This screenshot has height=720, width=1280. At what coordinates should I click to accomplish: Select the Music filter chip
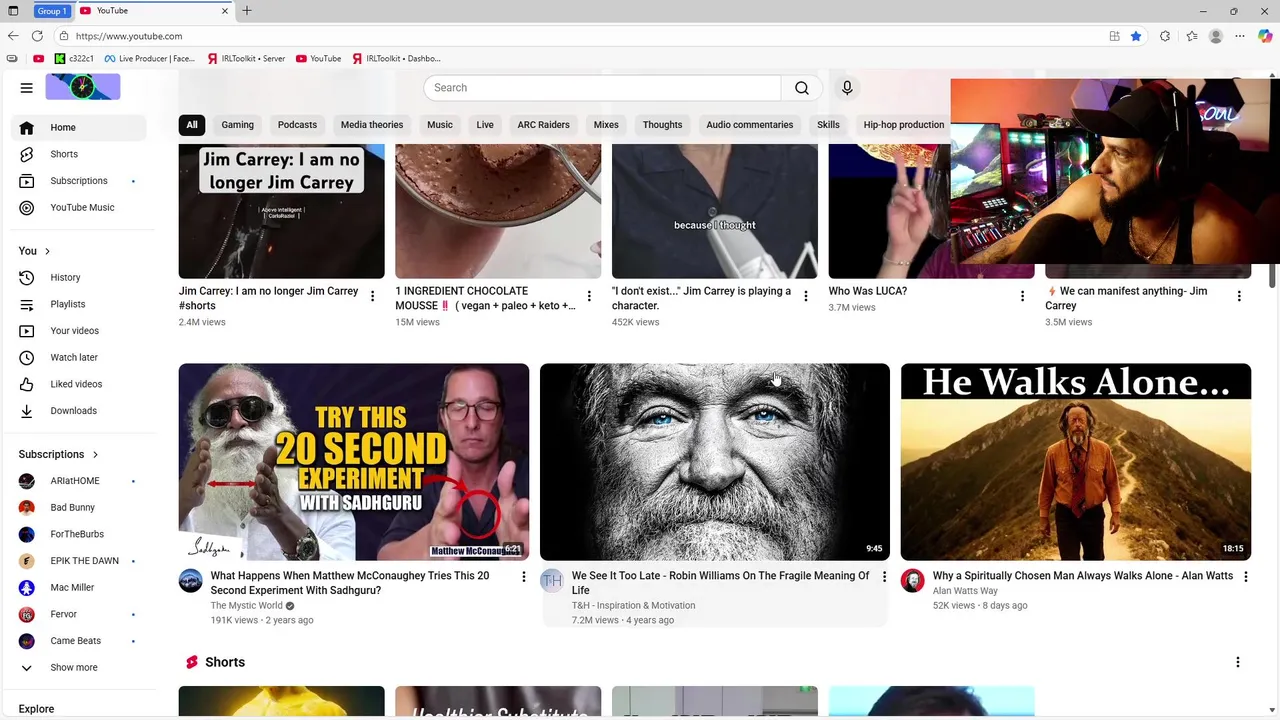pyautogui.click(x=440, y=125)
